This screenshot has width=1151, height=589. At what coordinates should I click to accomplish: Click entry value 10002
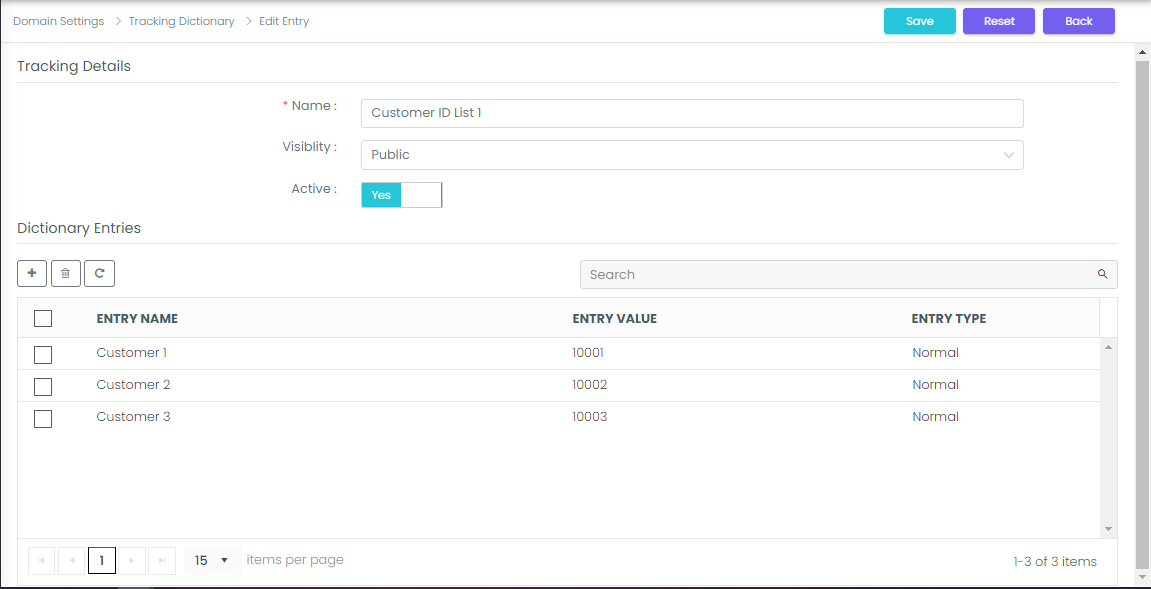pos(590,385)
